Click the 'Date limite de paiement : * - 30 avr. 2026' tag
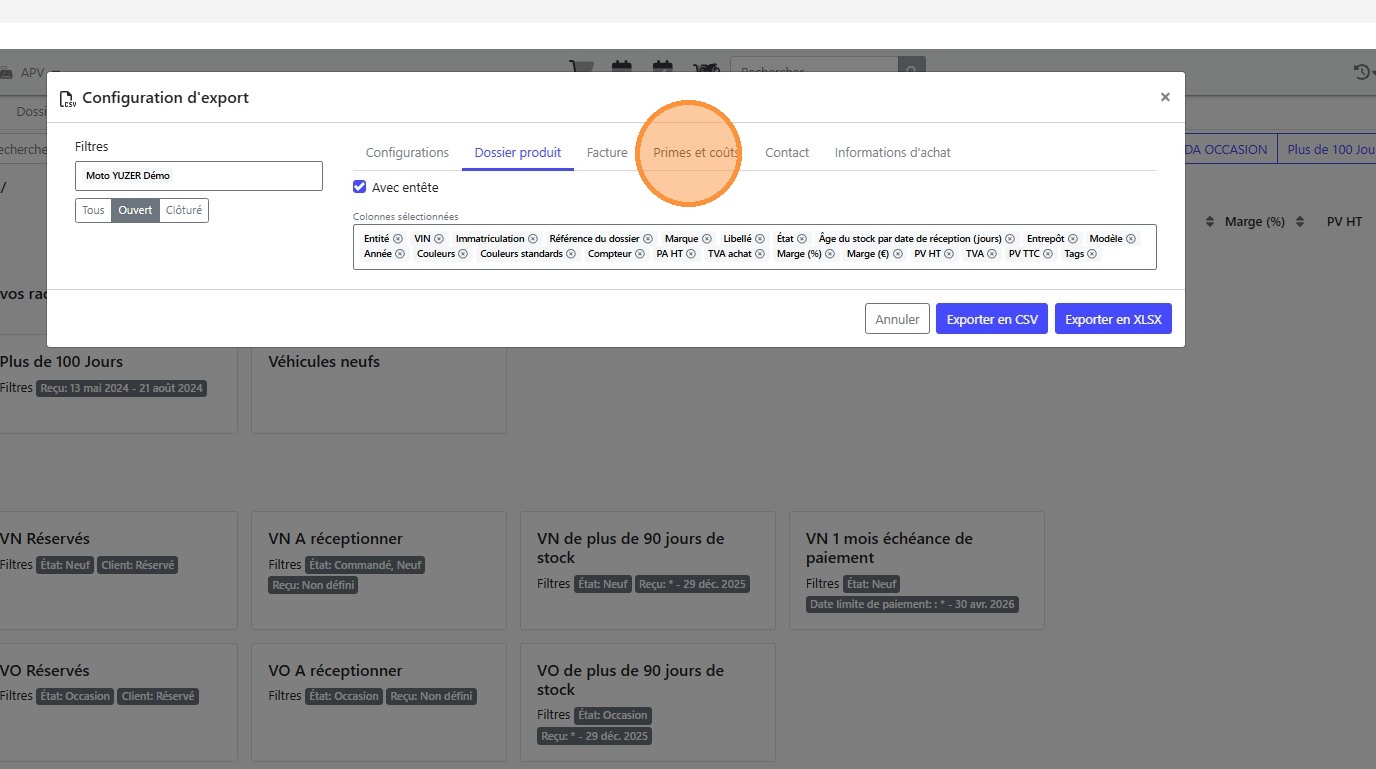Image resolution: width=1376 pixels, height=769 pixels. coord(912,604)
